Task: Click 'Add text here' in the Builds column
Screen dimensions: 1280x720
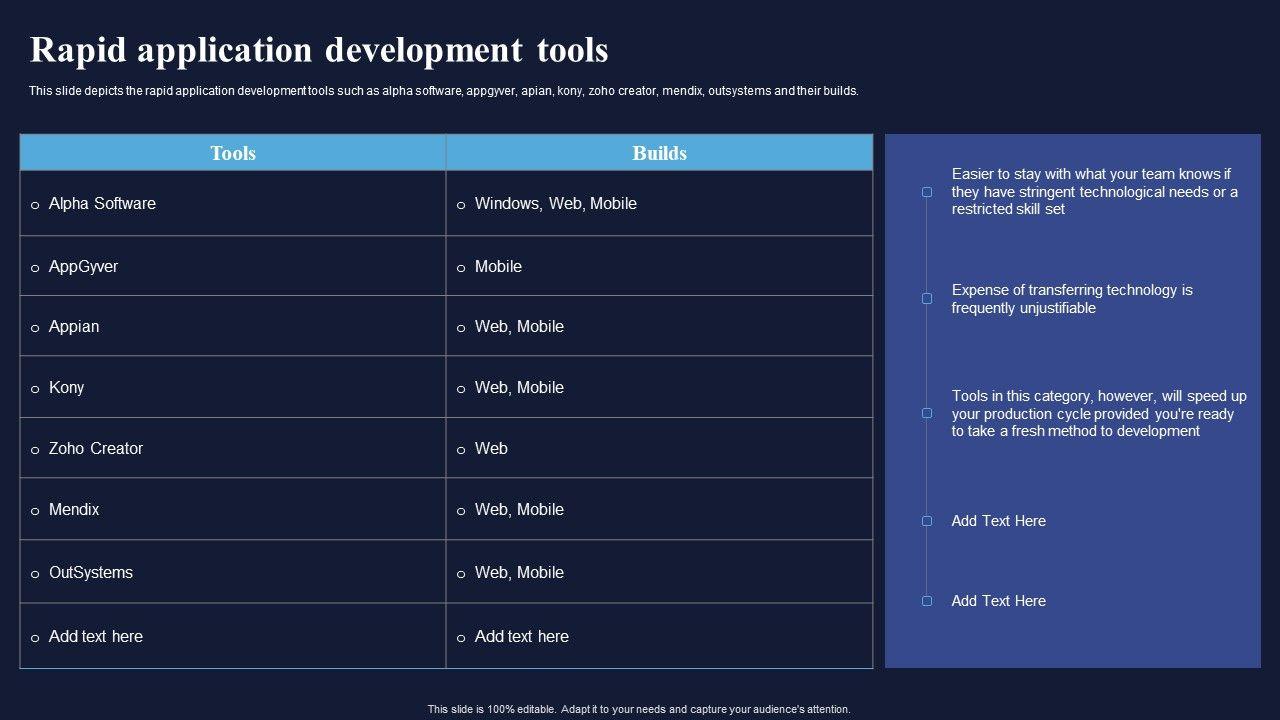Action: (x=659, y=636)
